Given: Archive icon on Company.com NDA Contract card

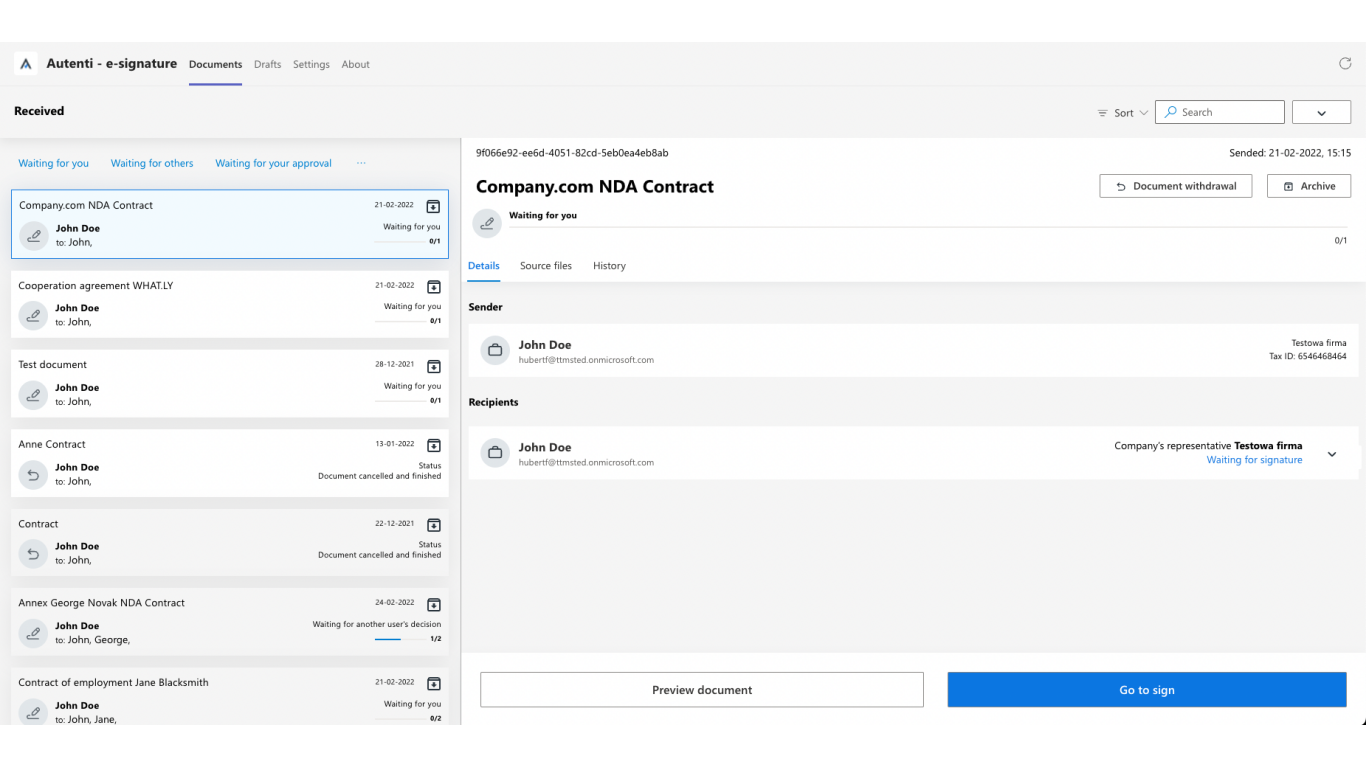Looking at the screenshot, I should coord(433,206).
